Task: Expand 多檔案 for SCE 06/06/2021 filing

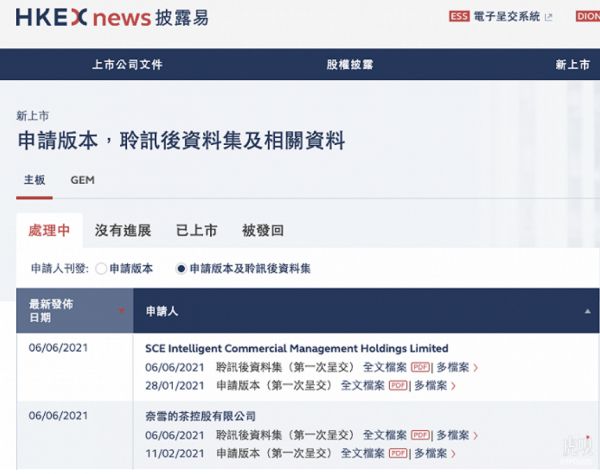Action: pyautogui.click(x=455, y=367)
